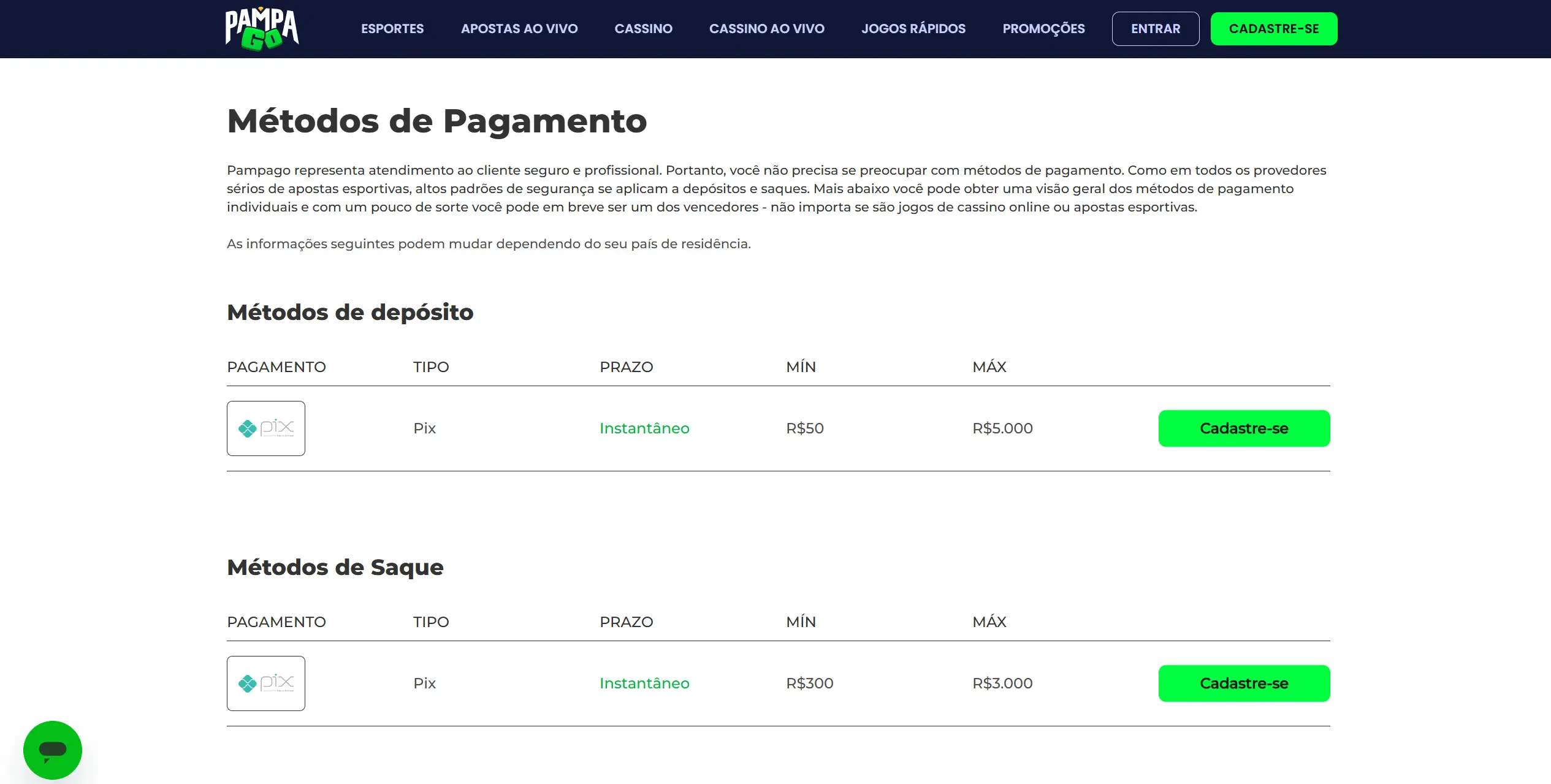Click the Métodos de Saque heading
Screen dimensions: 1551x784
coord(335,568)
